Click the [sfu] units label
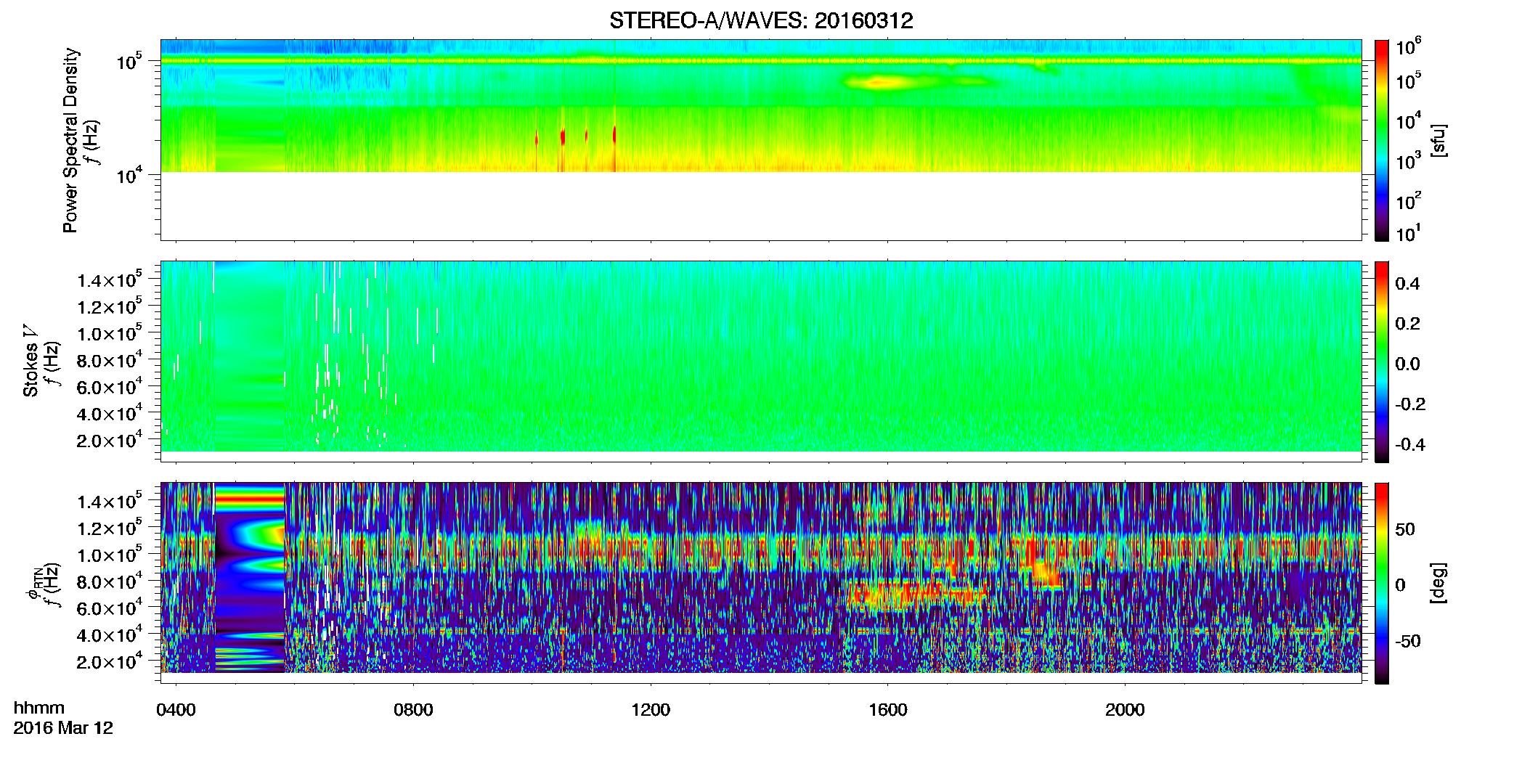This screenshot has height=784, width=1522. tap(1439, 140)
